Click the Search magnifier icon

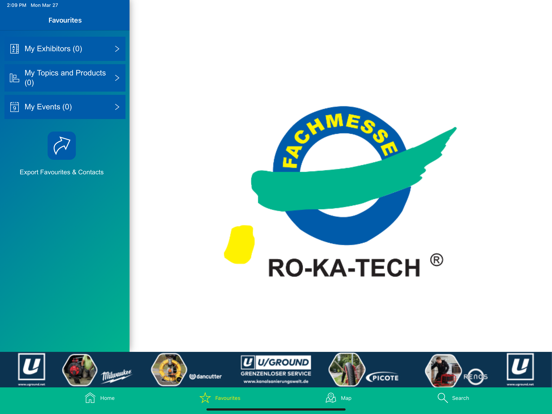442,398
